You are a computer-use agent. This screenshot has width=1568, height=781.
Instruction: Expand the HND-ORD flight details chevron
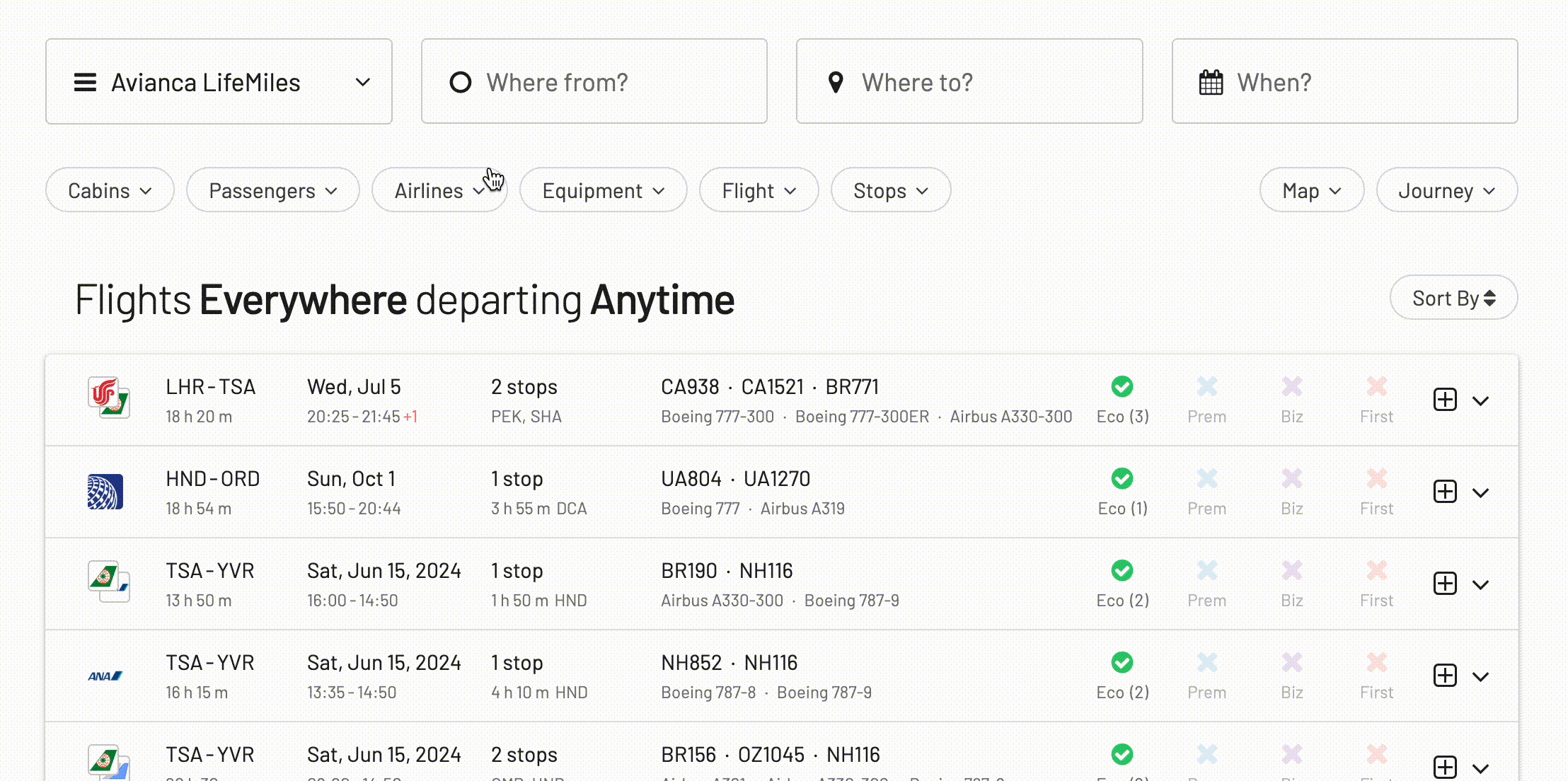click(1480, 493)
